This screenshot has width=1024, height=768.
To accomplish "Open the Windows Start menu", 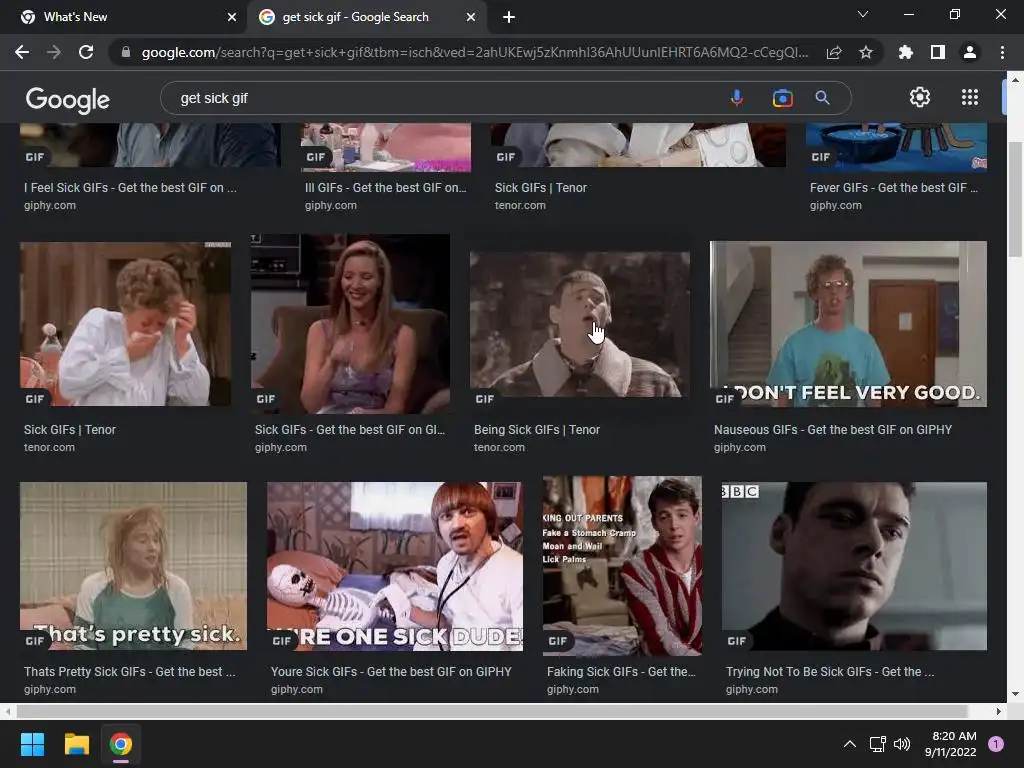I will [x=32, y=744].
